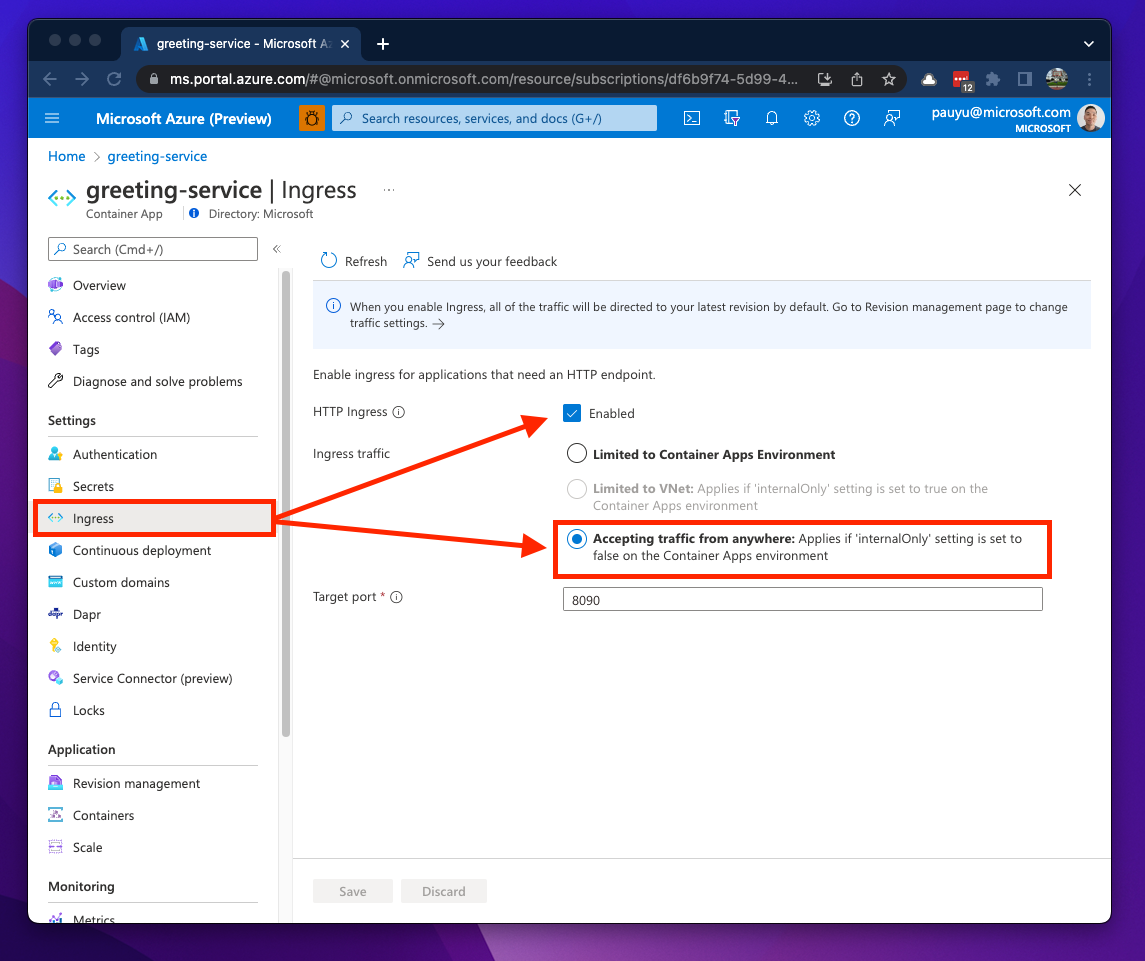
Task: Click the sidebar vertical scrollbar
Action: (x=286, y=500)
